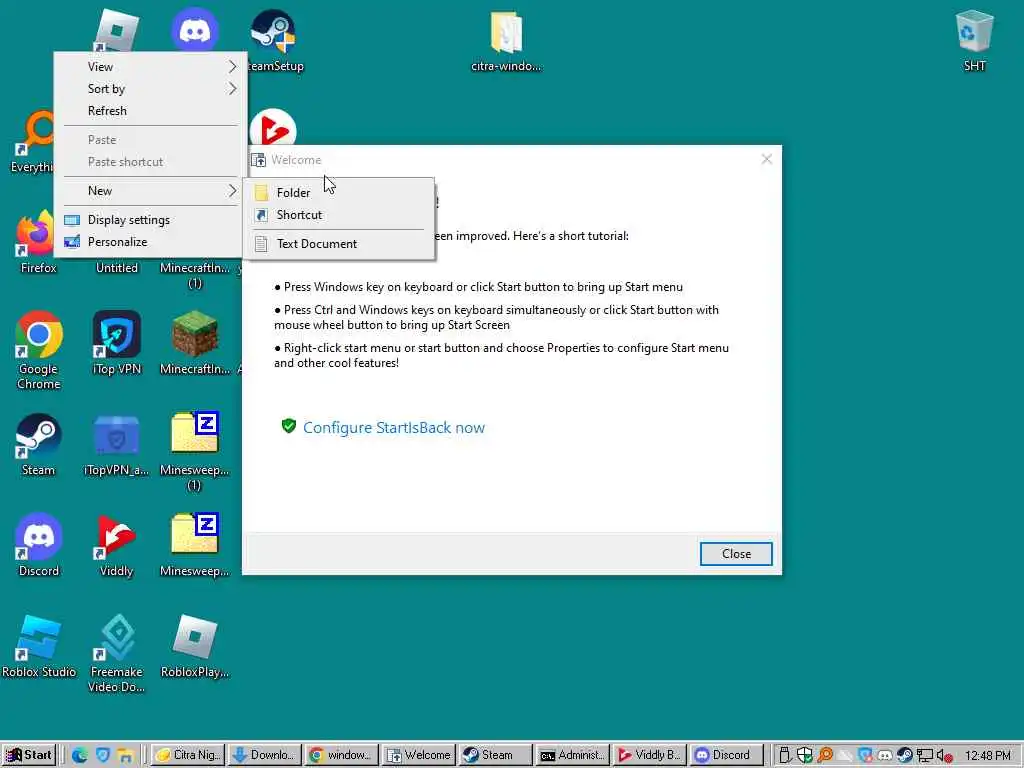
Task: Open the Start button
Action: (29, 756)
